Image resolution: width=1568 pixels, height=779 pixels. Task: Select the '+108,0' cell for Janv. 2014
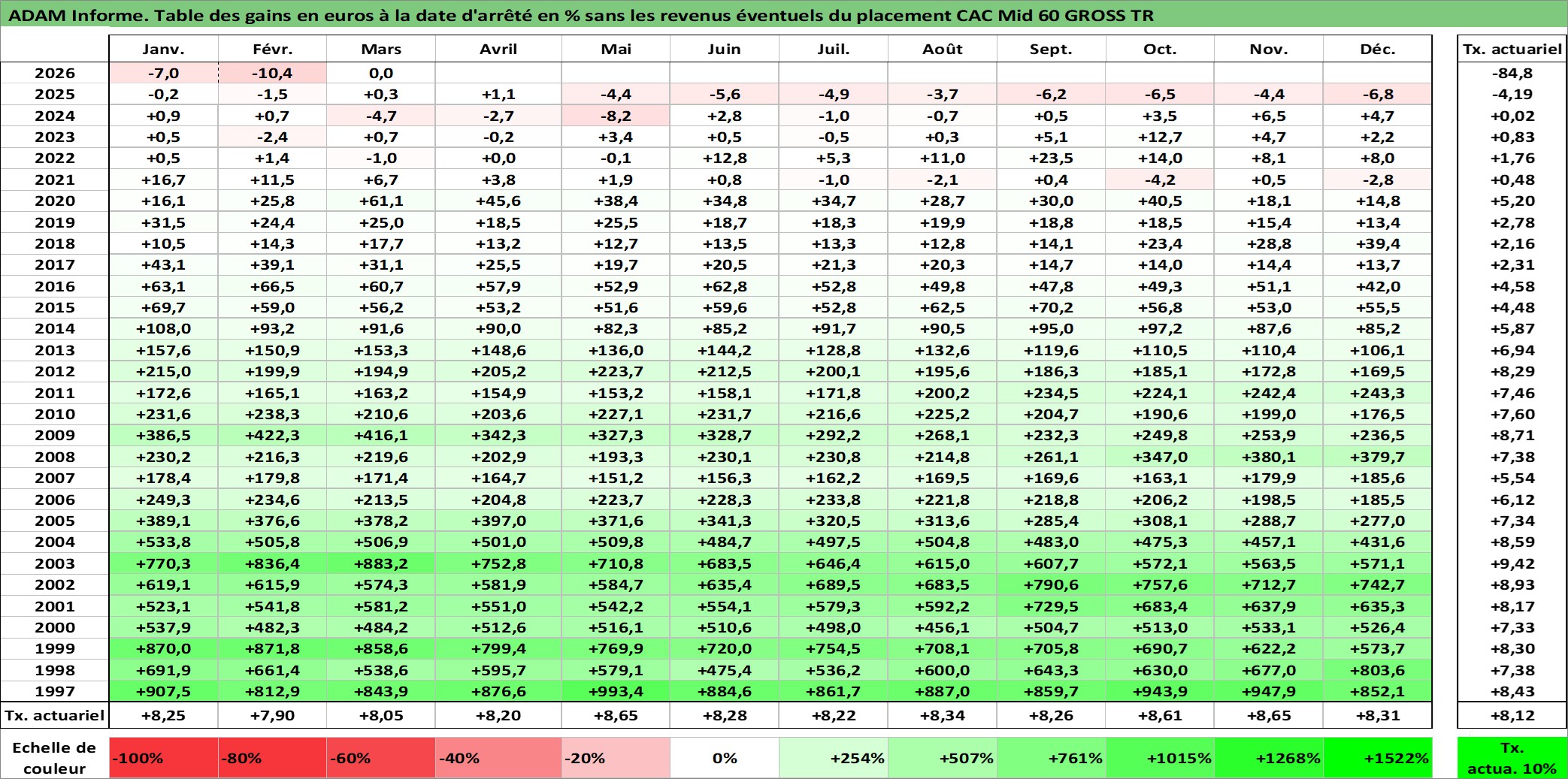coord(164,328)
